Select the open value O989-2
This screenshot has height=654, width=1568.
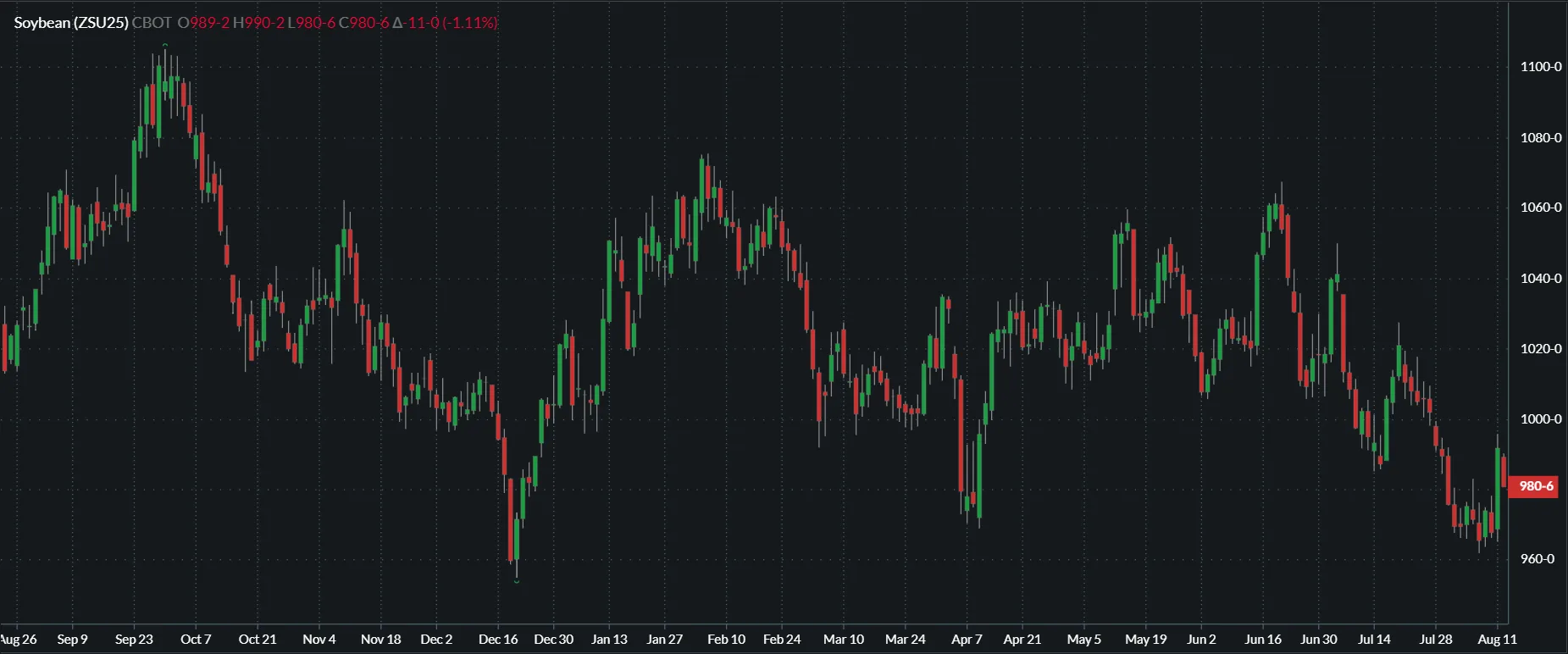pos(203,23)
